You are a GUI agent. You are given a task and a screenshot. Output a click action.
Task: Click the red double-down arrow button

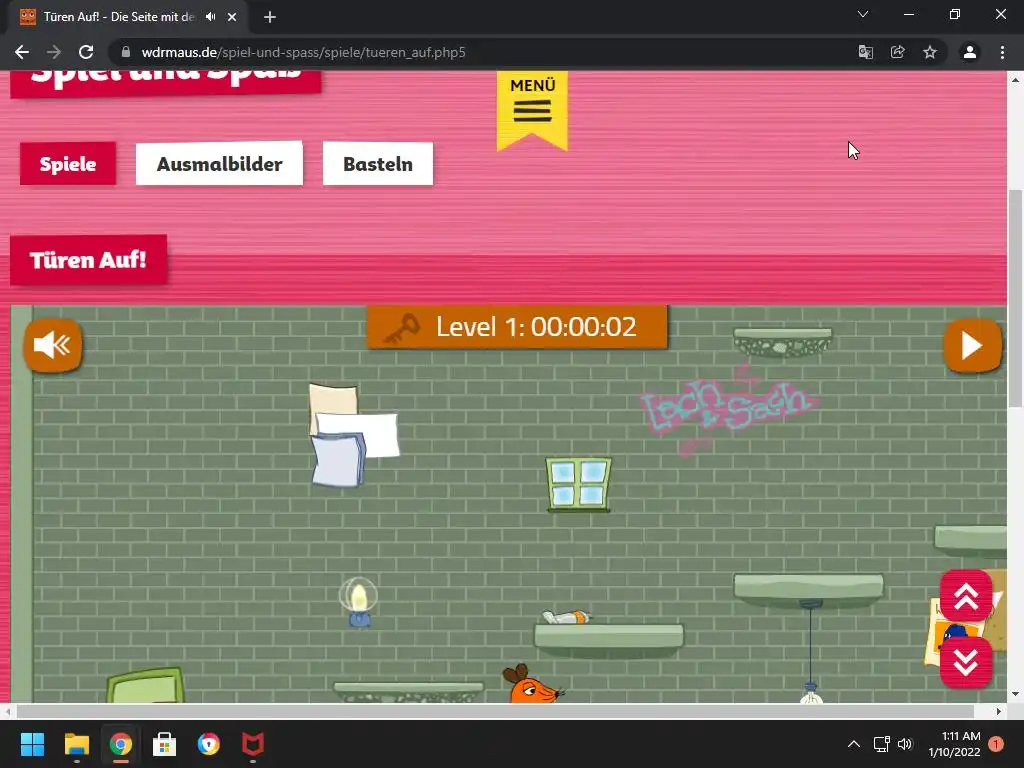[966, 662]
